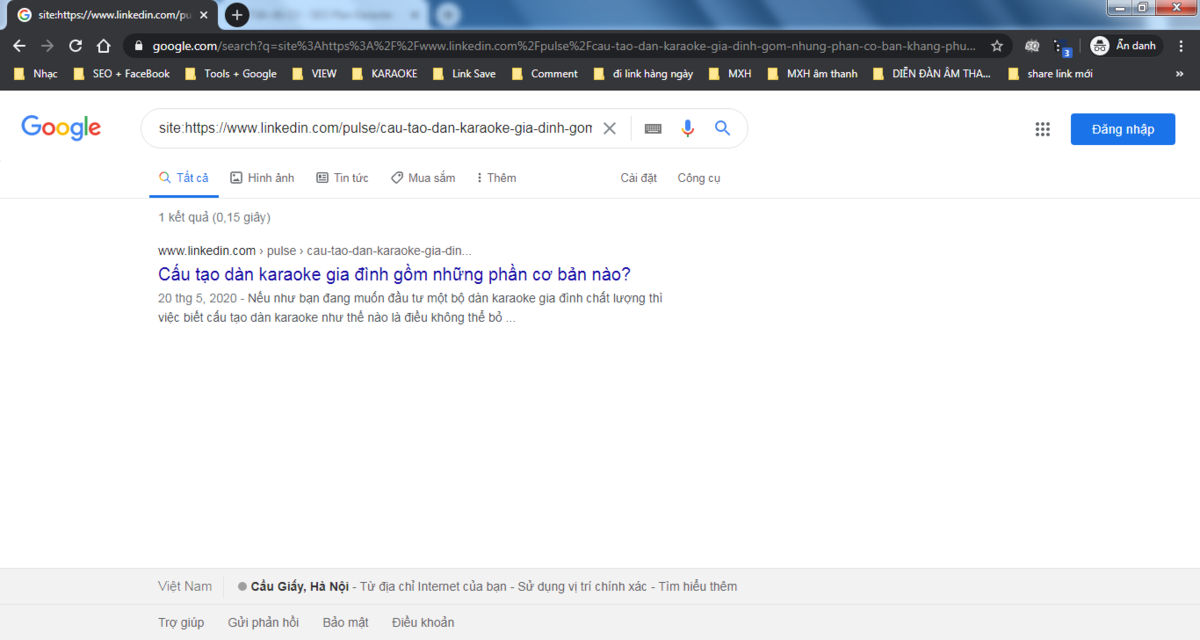The width and height of the screenshot is (1200, 640).
Task: Open a new browser tab
Action: pos(237,15)
